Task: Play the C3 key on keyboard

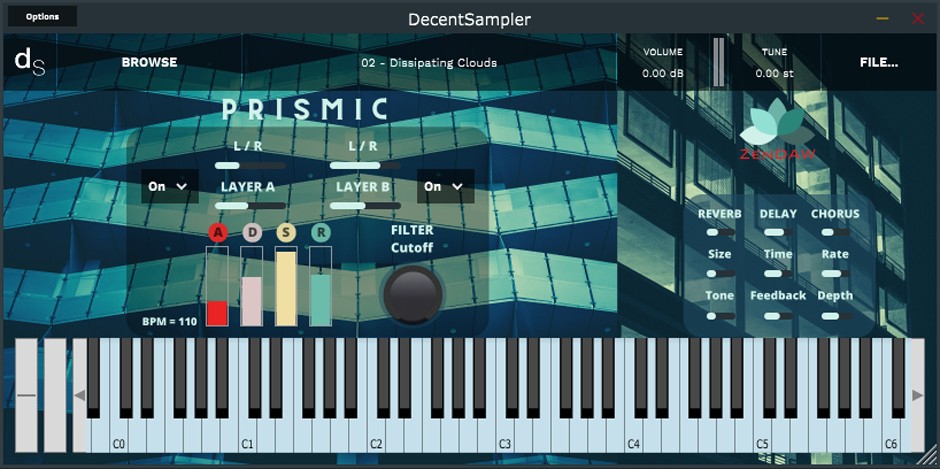Action: pyautogui.click(x=505, y=437)
